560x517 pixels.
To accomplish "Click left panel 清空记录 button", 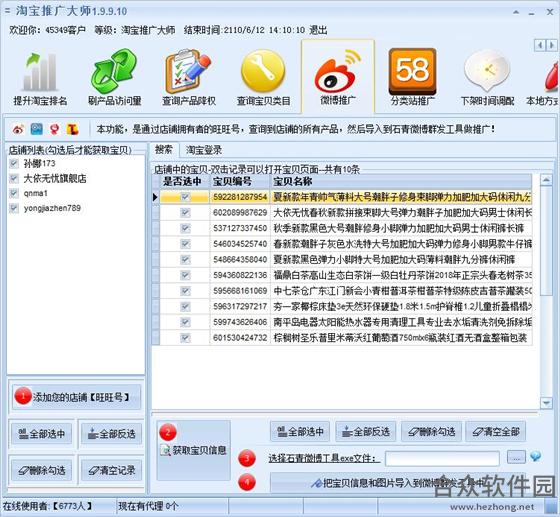I will click(111, 470).
